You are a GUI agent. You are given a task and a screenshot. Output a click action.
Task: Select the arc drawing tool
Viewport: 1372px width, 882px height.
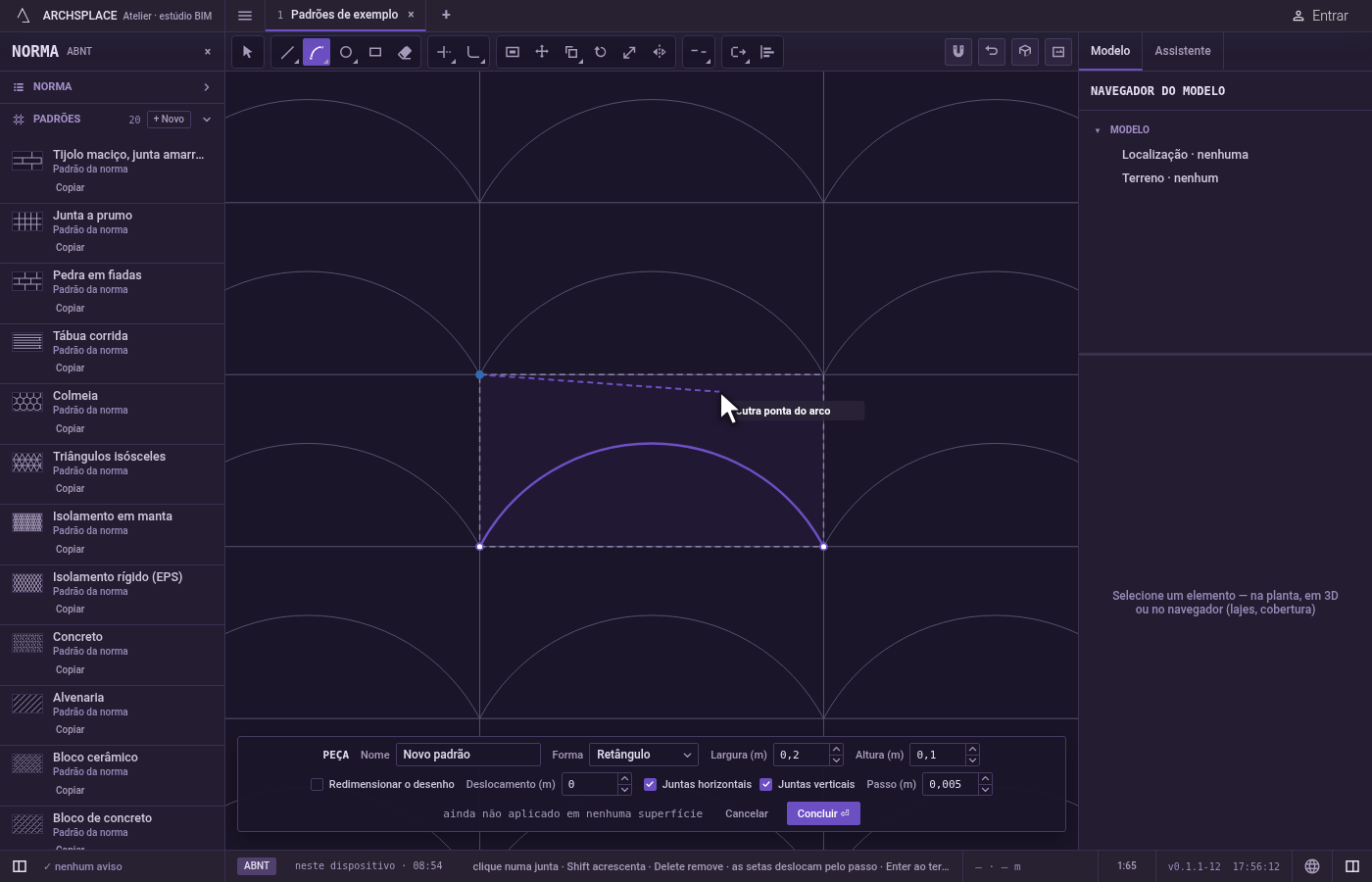pos(317,52)
